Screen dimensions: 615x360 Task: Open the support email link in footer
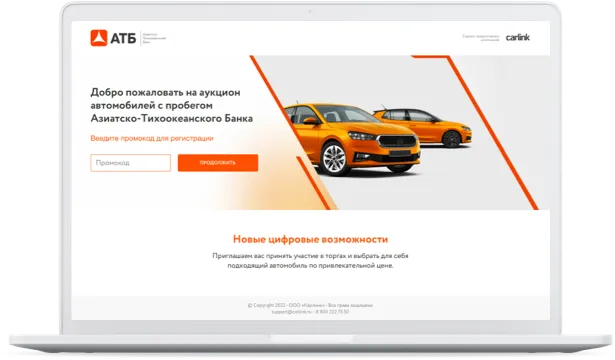[x=292, y=312]
